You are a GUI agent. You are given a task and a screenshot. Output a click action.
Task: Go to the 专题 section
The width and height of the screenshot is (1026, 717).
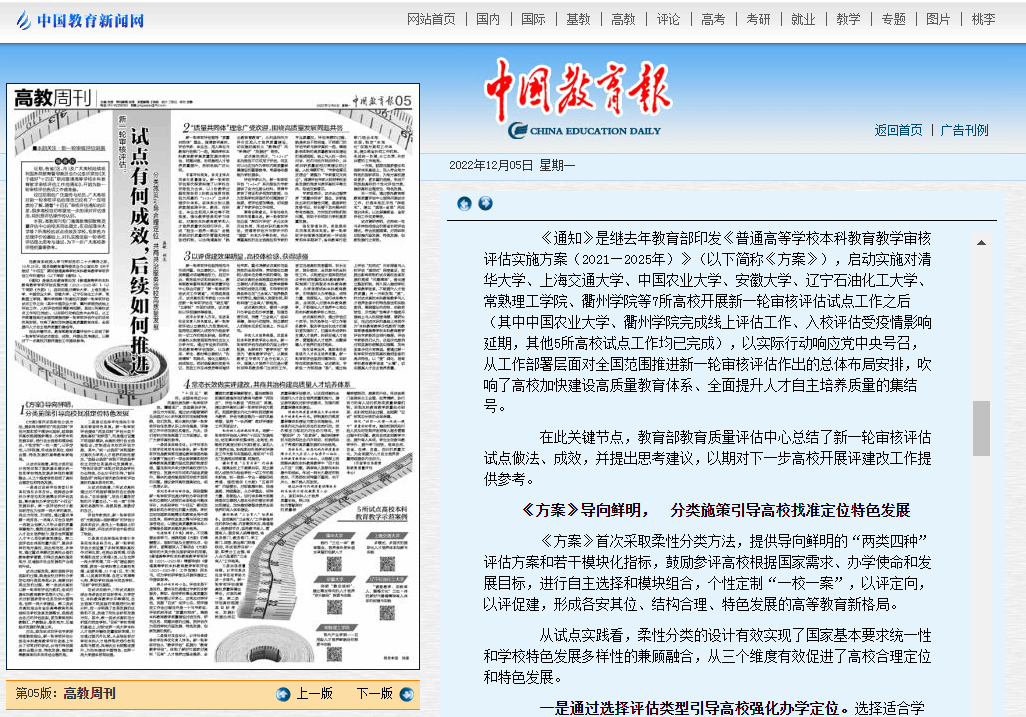894,20
